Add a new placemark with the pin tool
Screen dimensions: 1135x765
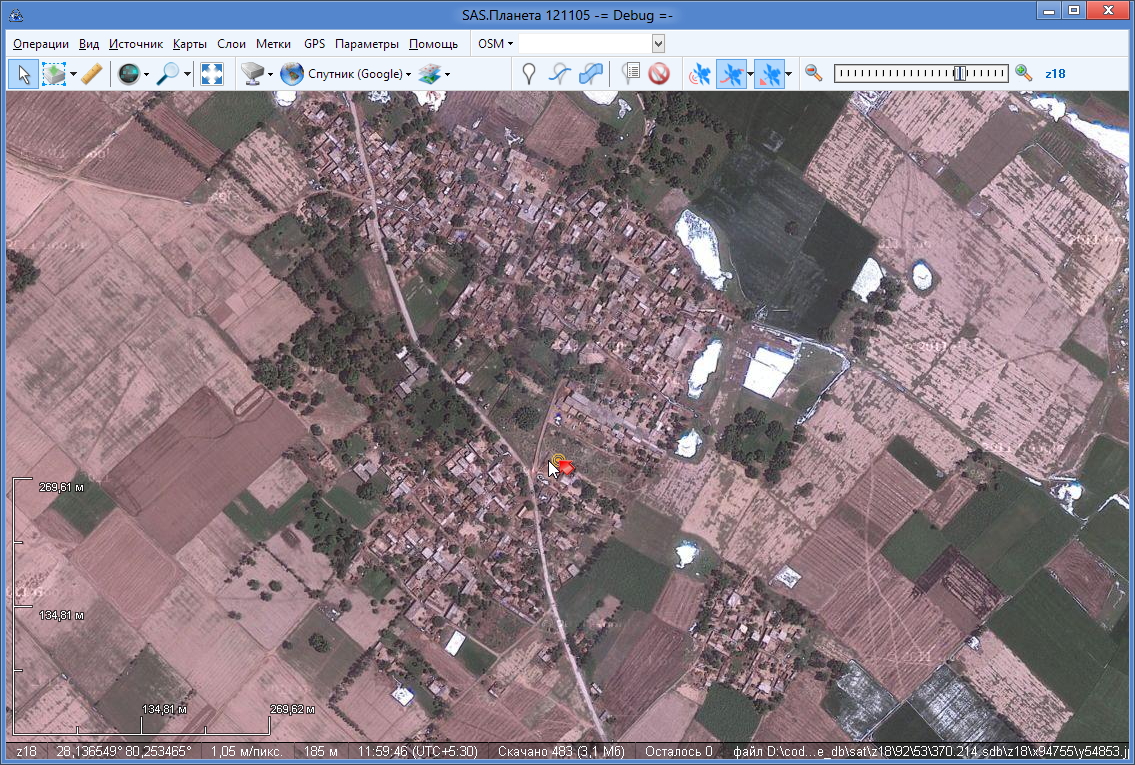pos(529,73)
